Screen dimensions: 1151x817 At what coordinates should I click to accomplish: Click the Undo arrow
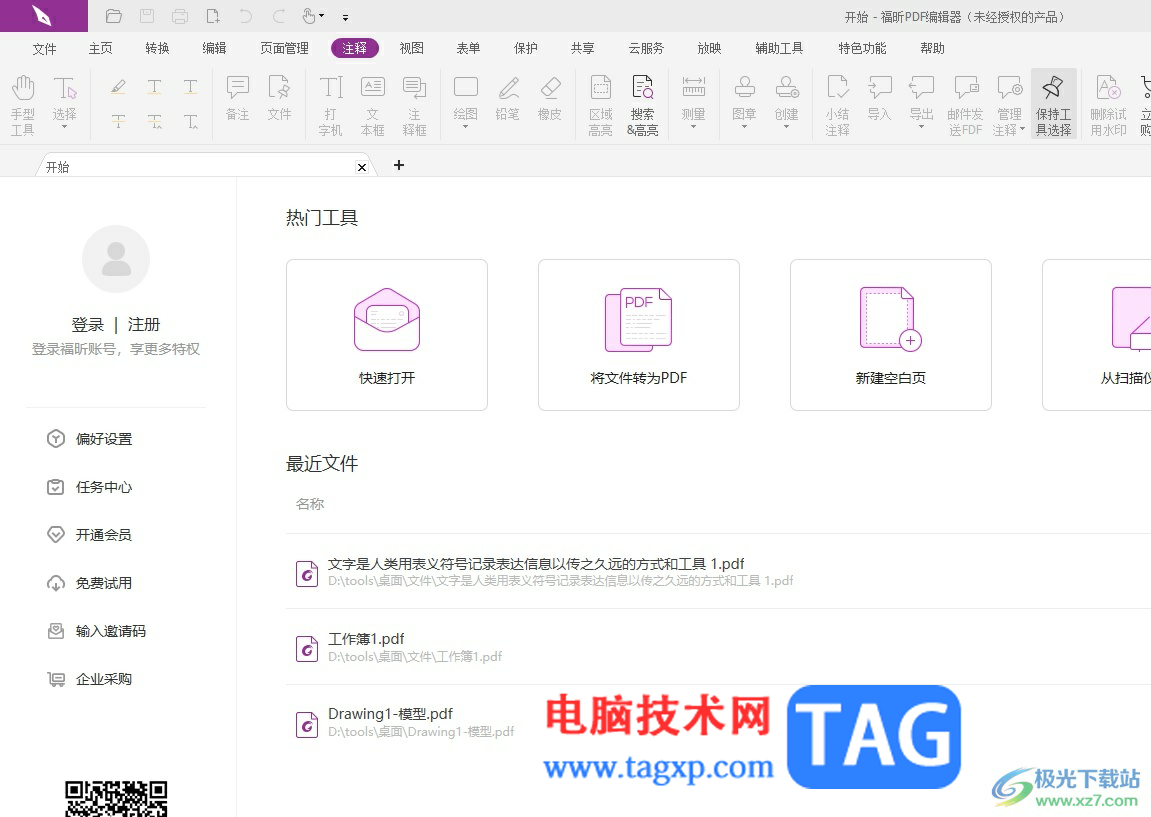click(x=245, y=16)
